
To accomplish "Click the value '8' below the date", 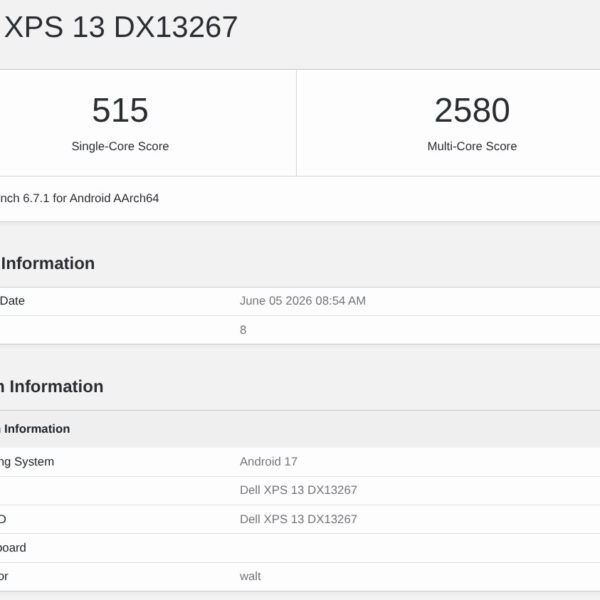I will (243, 330).
